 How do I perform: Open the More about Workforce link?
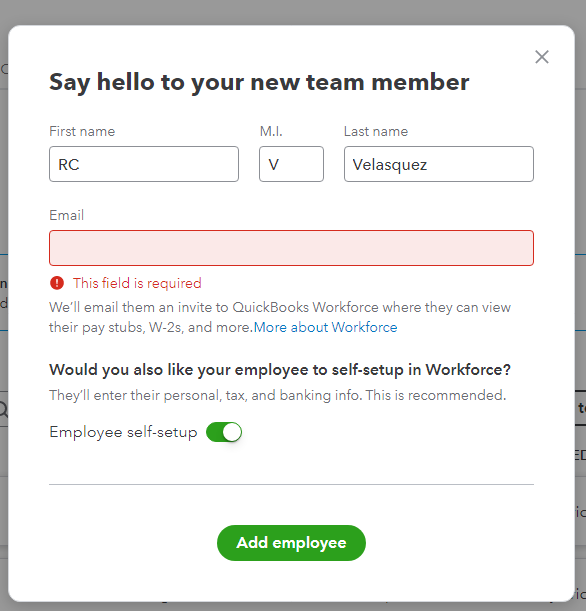pos(325,327)
